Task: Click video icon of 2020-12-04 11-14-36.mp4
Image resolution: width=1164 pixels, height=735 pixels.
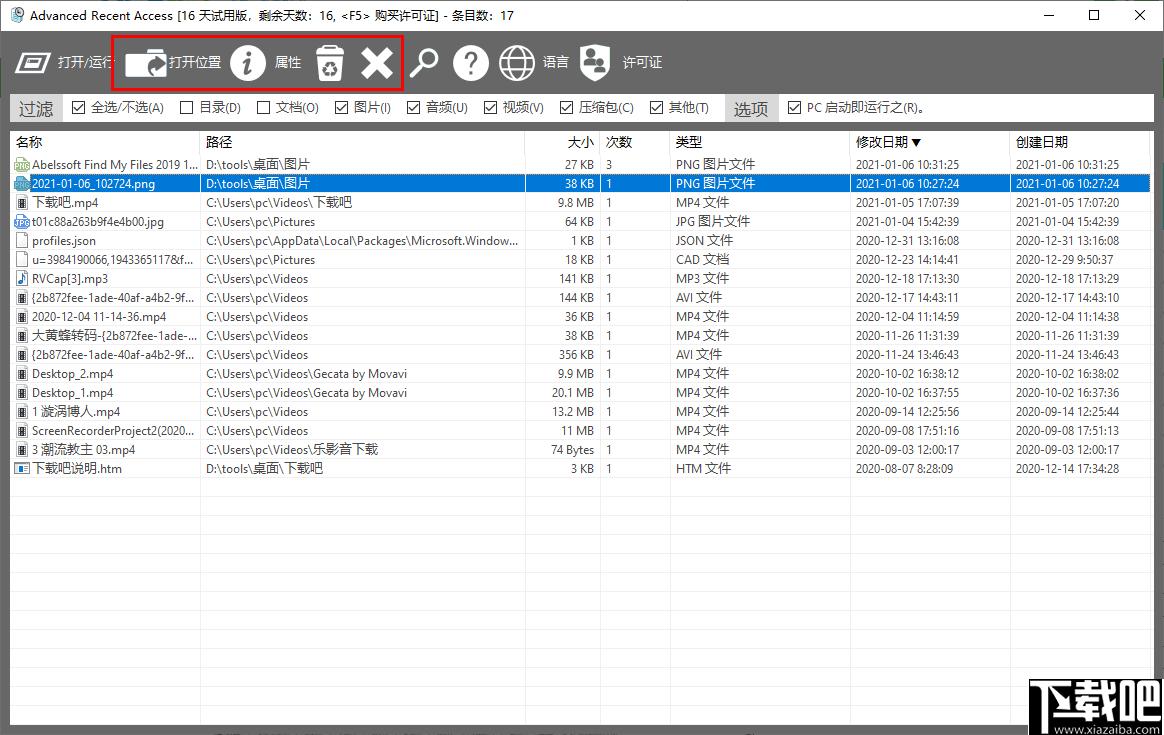Action: (22, 316)
